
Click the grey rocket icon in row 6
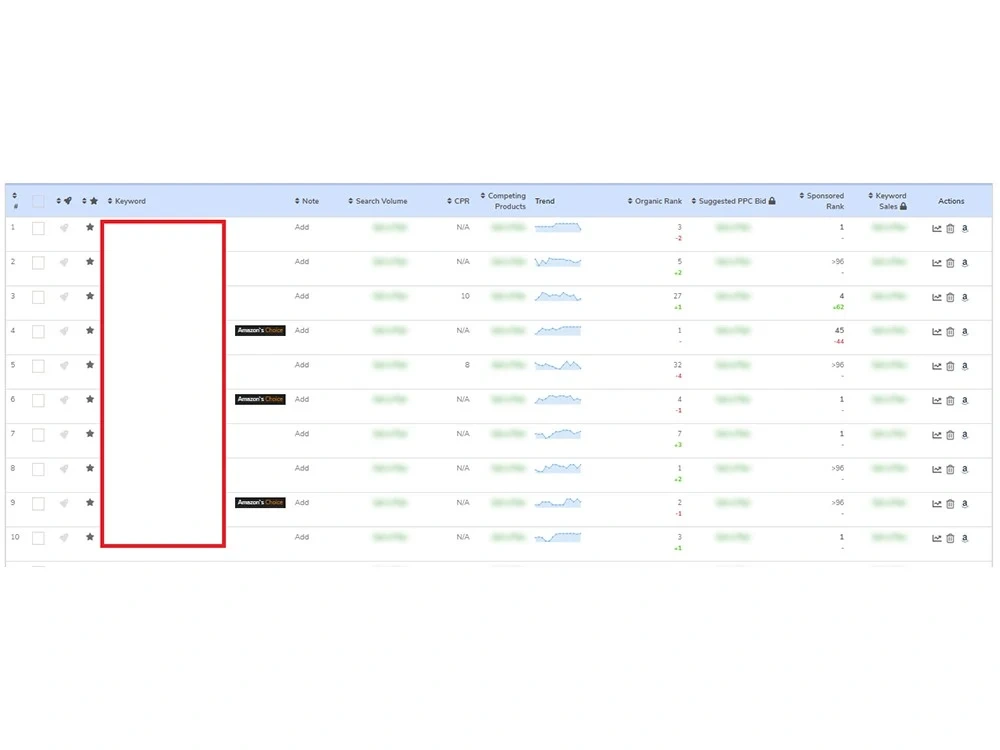66,400
